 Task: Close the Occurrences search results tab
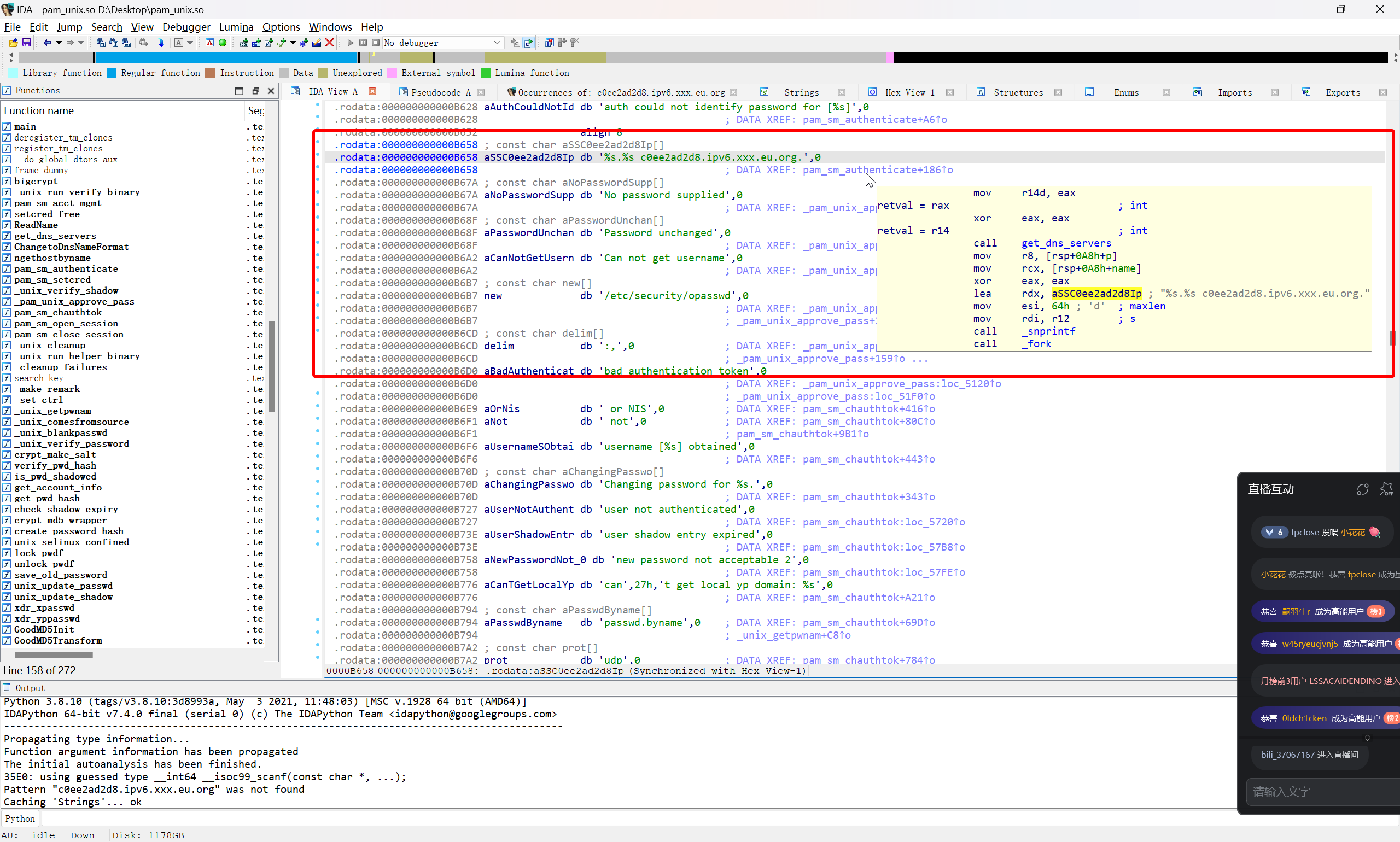[733, 92]
